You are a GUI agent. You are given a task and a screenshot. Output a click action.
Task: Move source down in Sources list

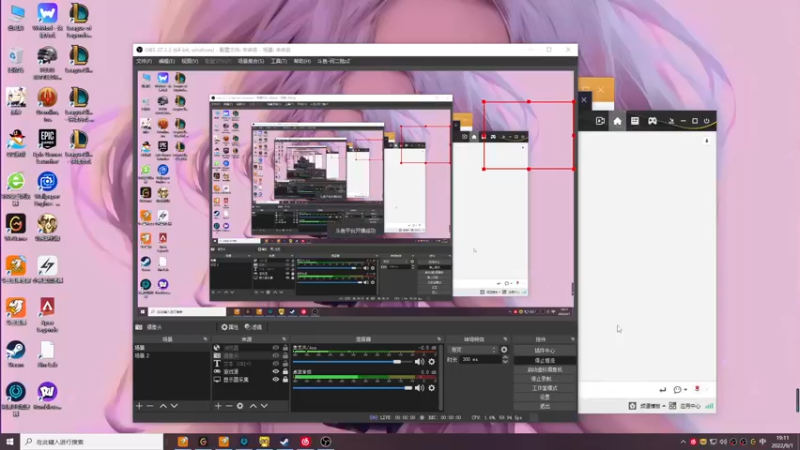[264, 406]
